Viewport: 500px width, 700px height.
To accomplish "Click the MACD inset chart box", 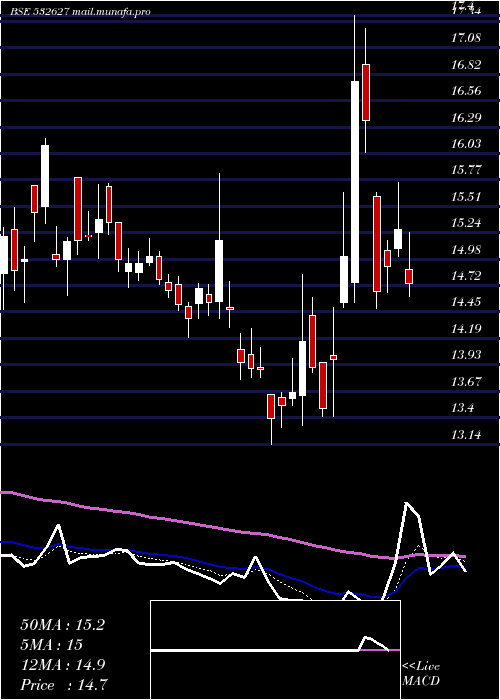I will (x=275, y=650).
